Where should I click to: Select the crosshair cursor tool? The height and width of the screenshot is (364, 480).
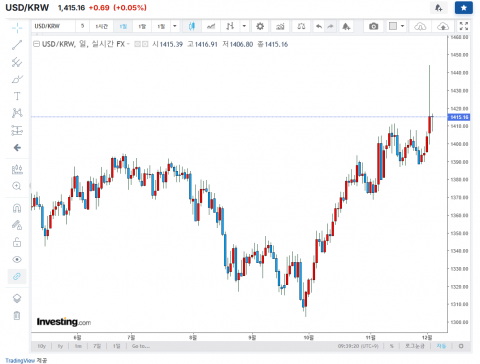pos(17,28)
